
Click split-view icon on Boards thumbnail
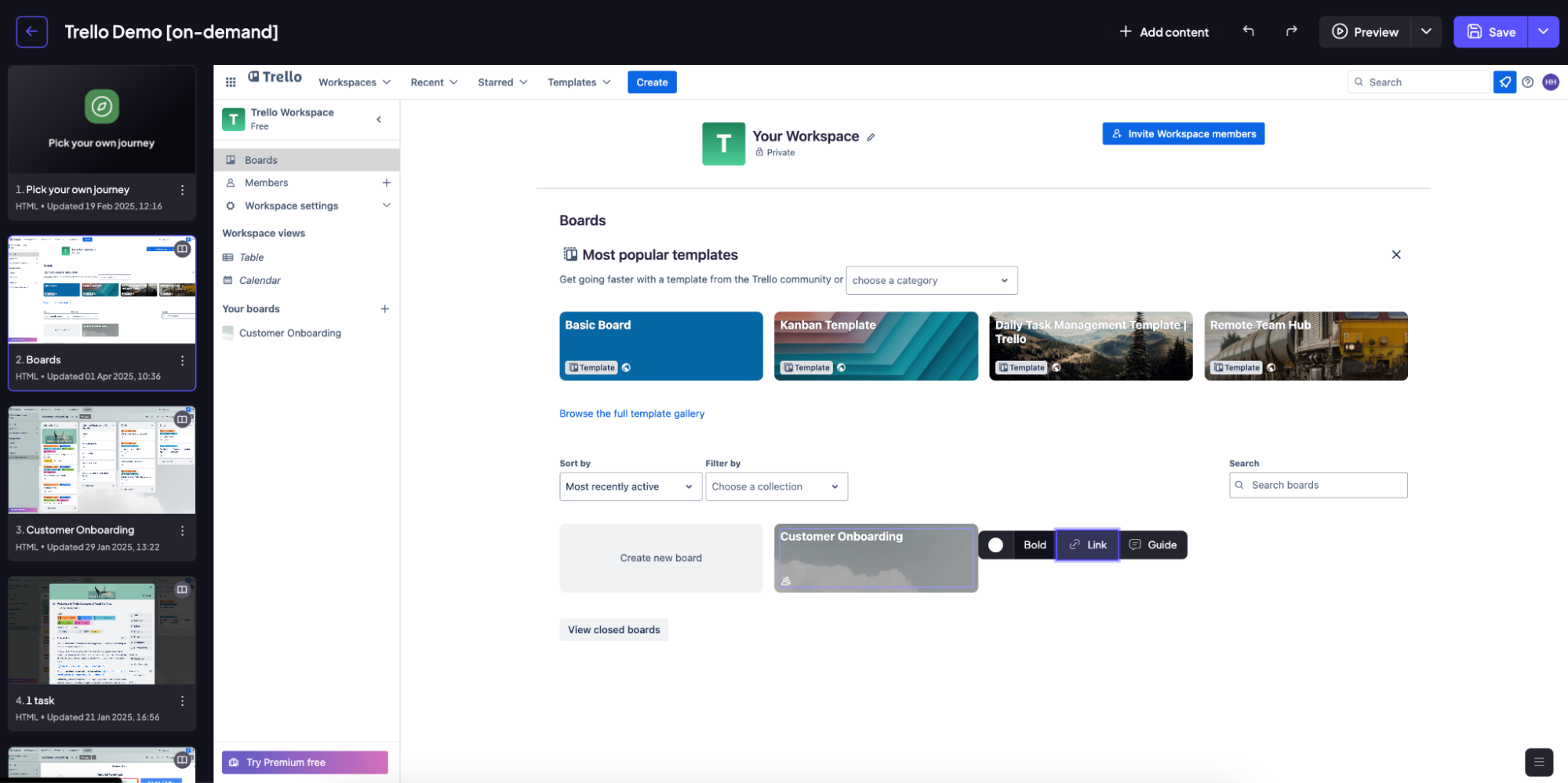tap(182, 249)
